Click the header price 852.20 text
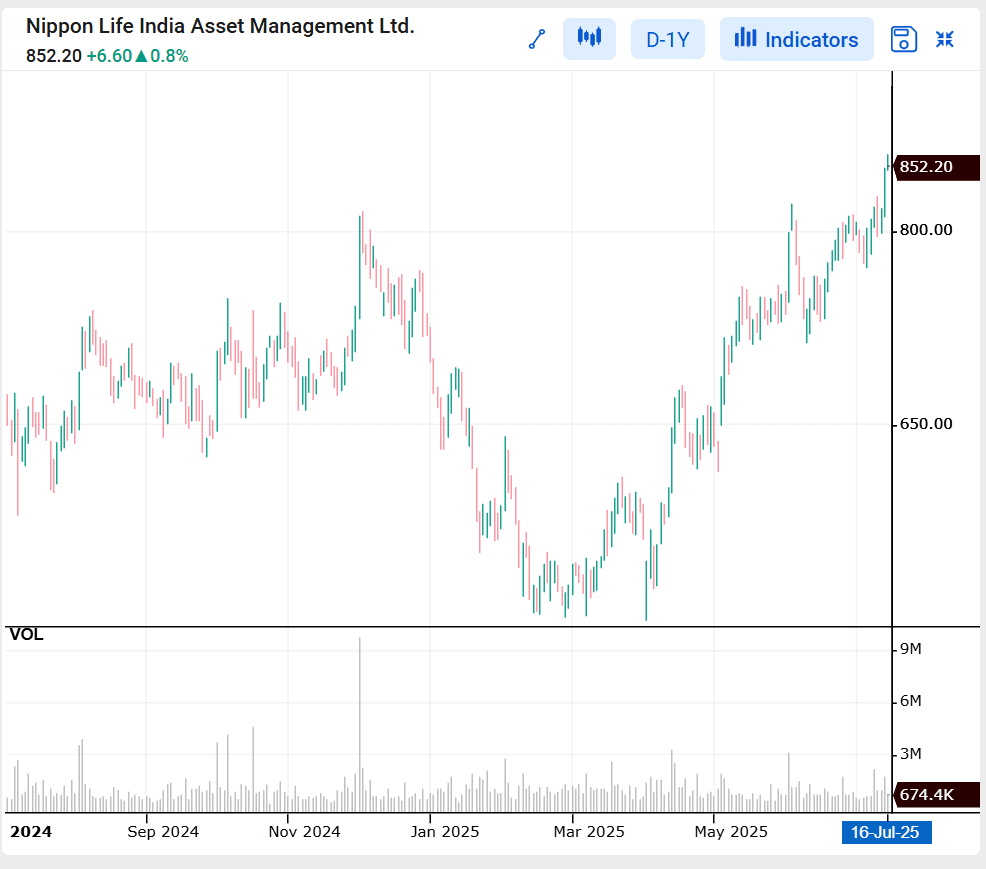 [53, 56]
